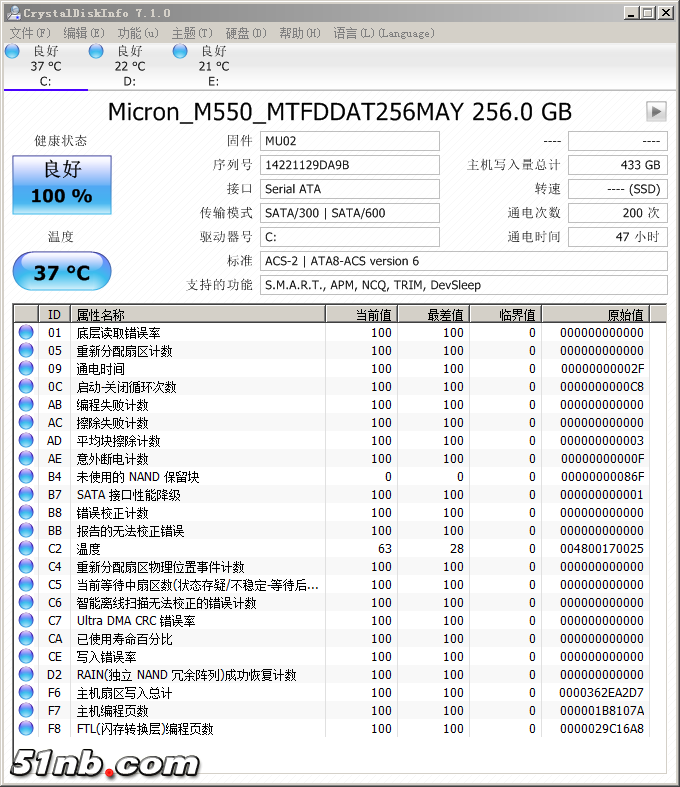Click the 37 °C temperature button
This screenshot has width=680, height=787.
pyautogui.click(x=61, y=272)
